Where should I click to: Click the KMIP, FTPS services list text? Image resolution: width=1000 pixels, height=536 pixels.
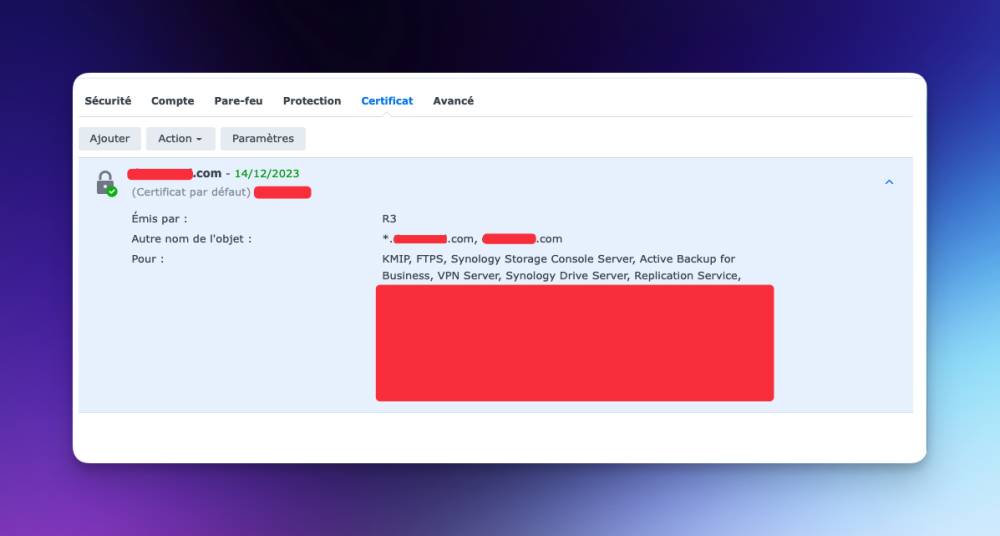[x=561, y=267]
